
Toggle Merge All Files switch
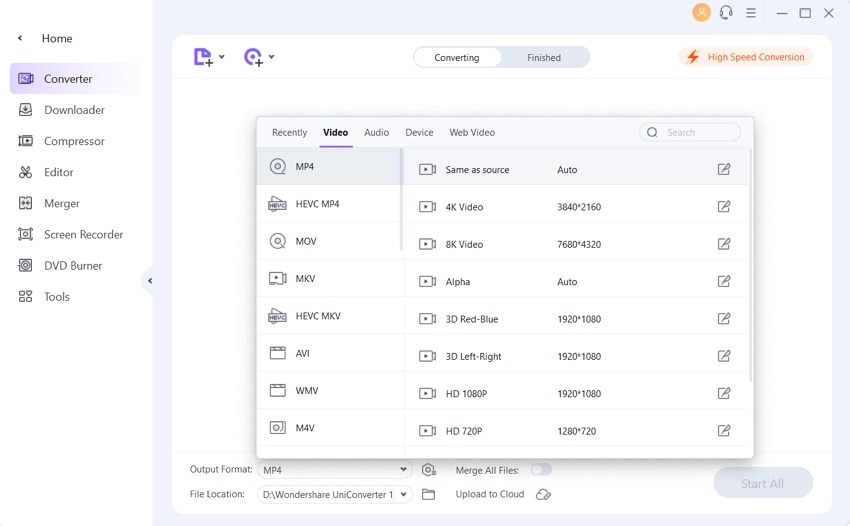click(541, 470)
